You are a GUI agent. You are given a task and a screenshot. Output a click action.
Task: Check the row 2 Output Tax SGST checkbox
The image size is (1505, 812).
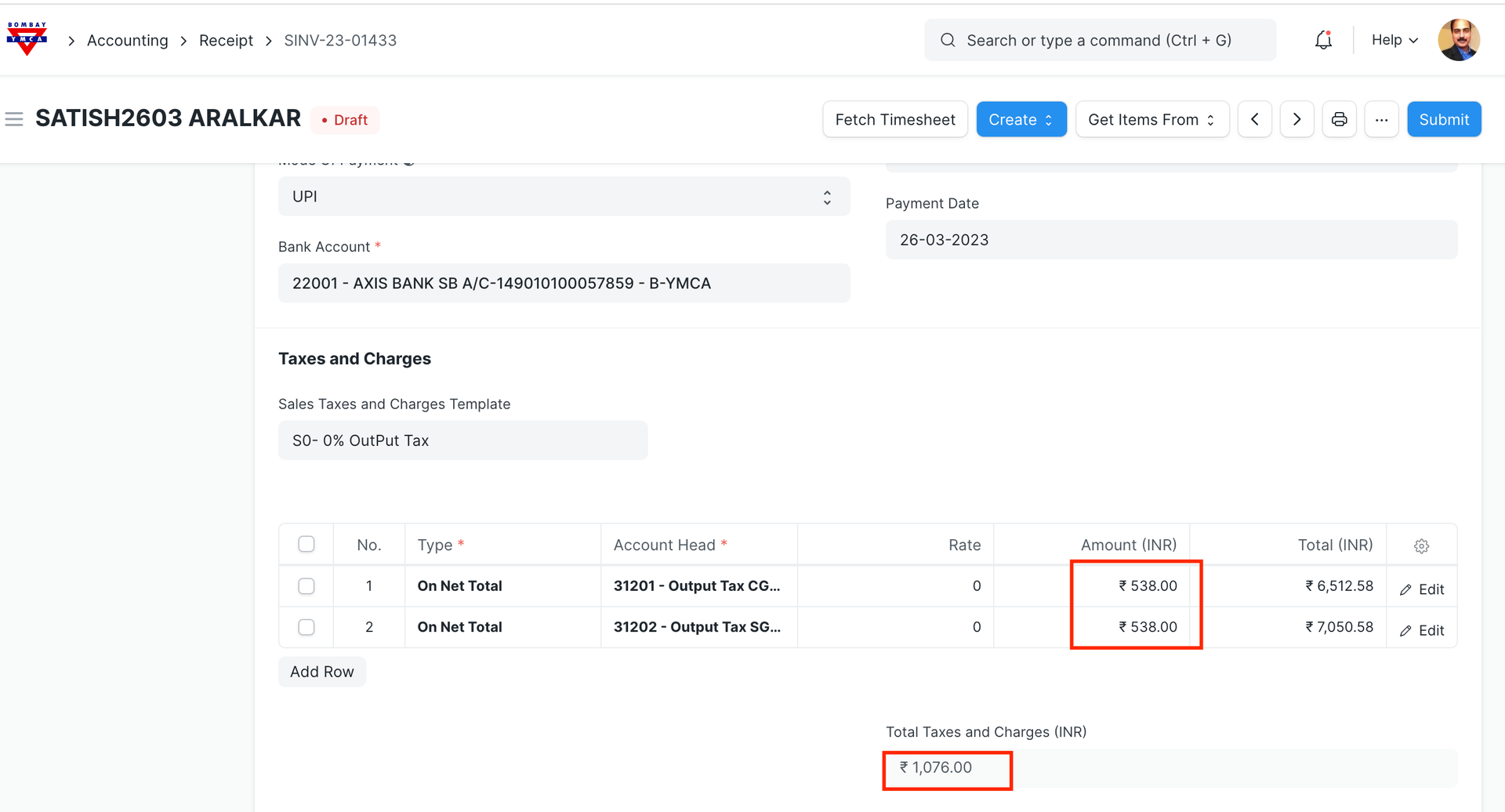306,627
